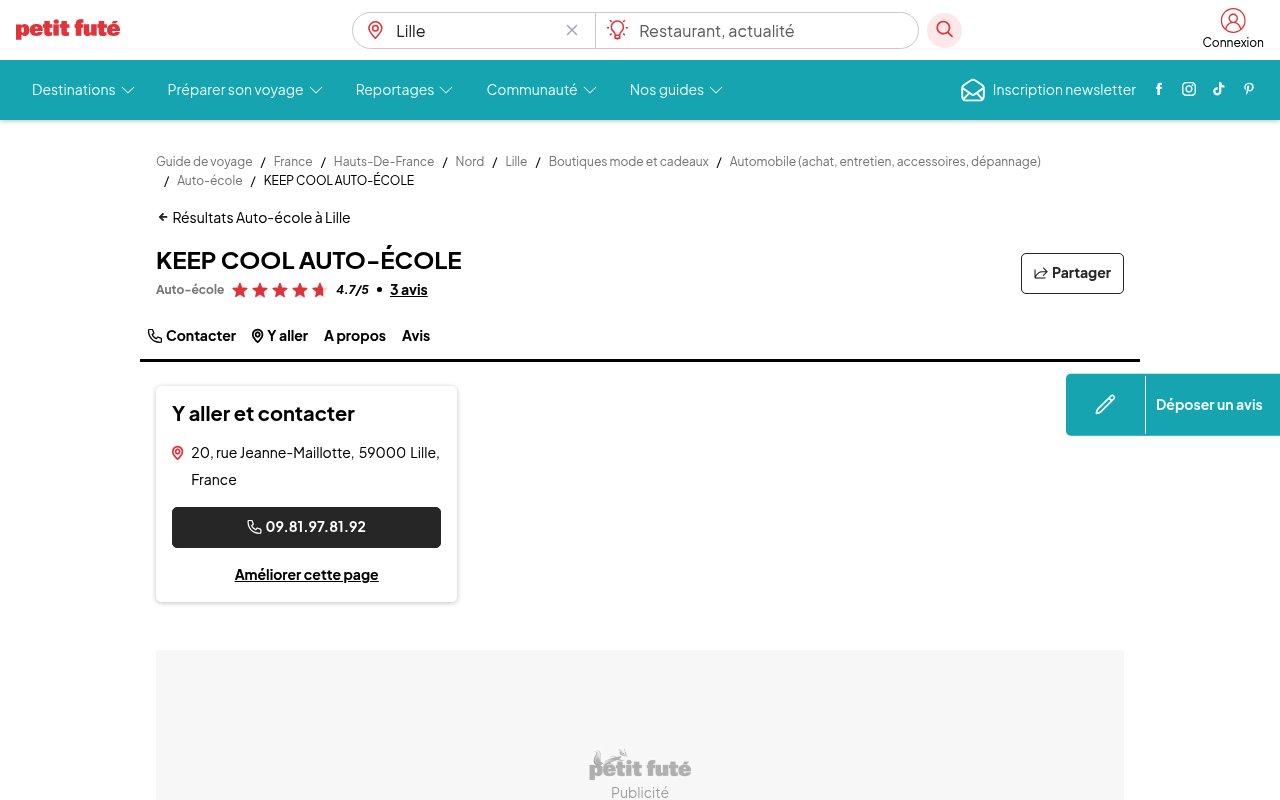This screenshot has height=800, width=1280.
Task: Switch to the Avis tab
Action: pyautogui.click(x=416, y=336)
